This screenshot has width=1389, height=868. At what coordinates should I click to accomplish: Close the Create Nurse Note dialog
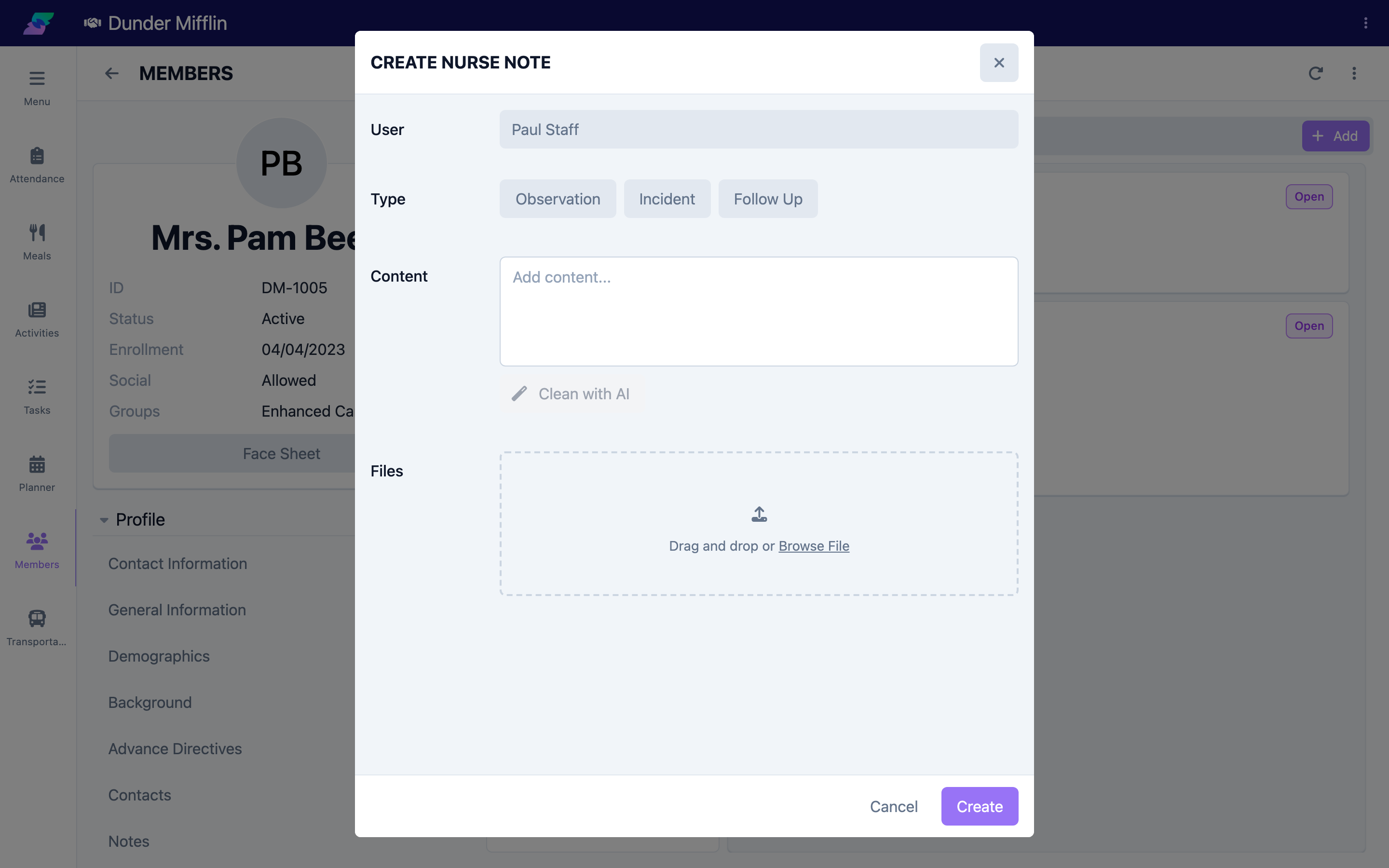999,63
